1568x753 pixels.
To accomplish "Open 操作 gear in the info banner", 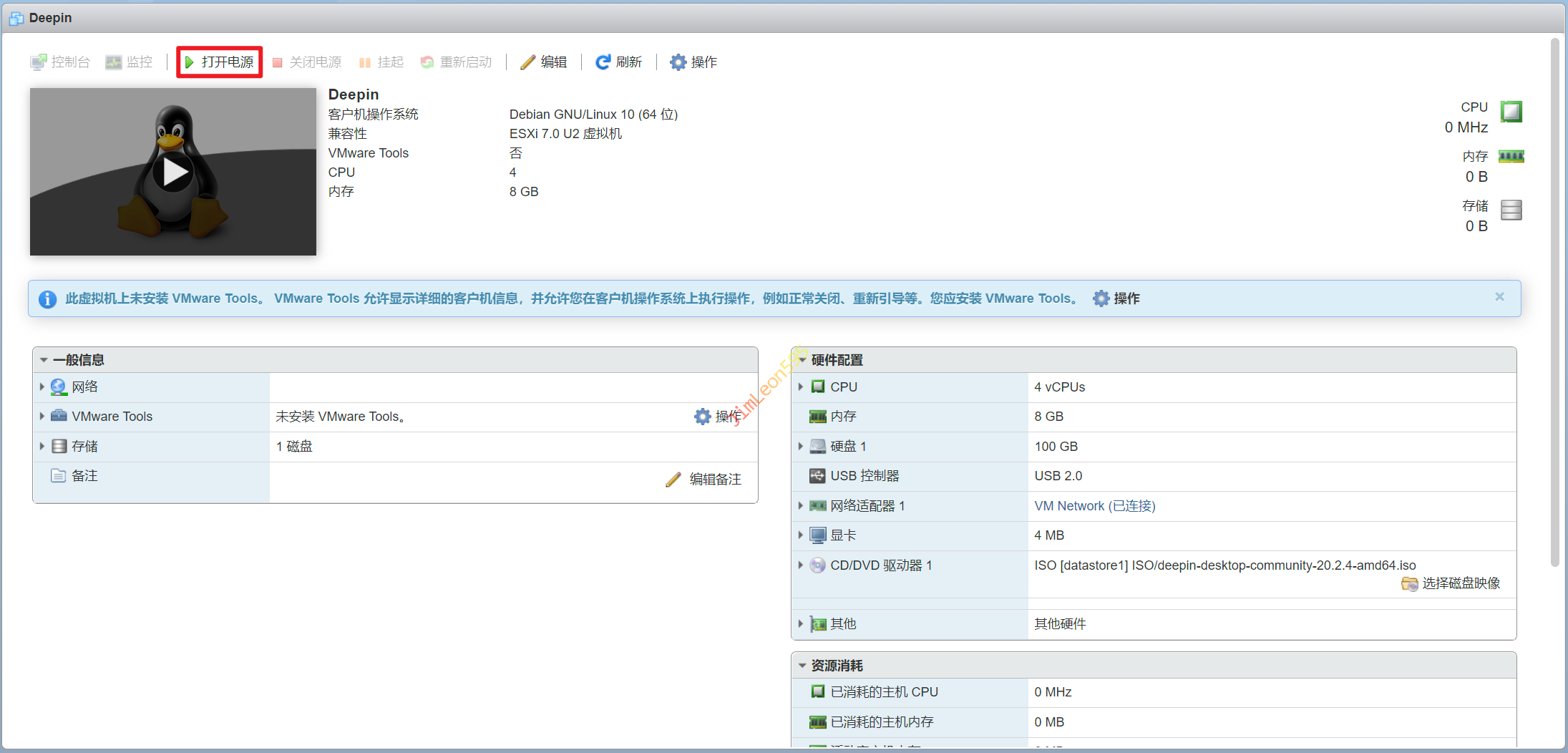I will coord(1101,298).
